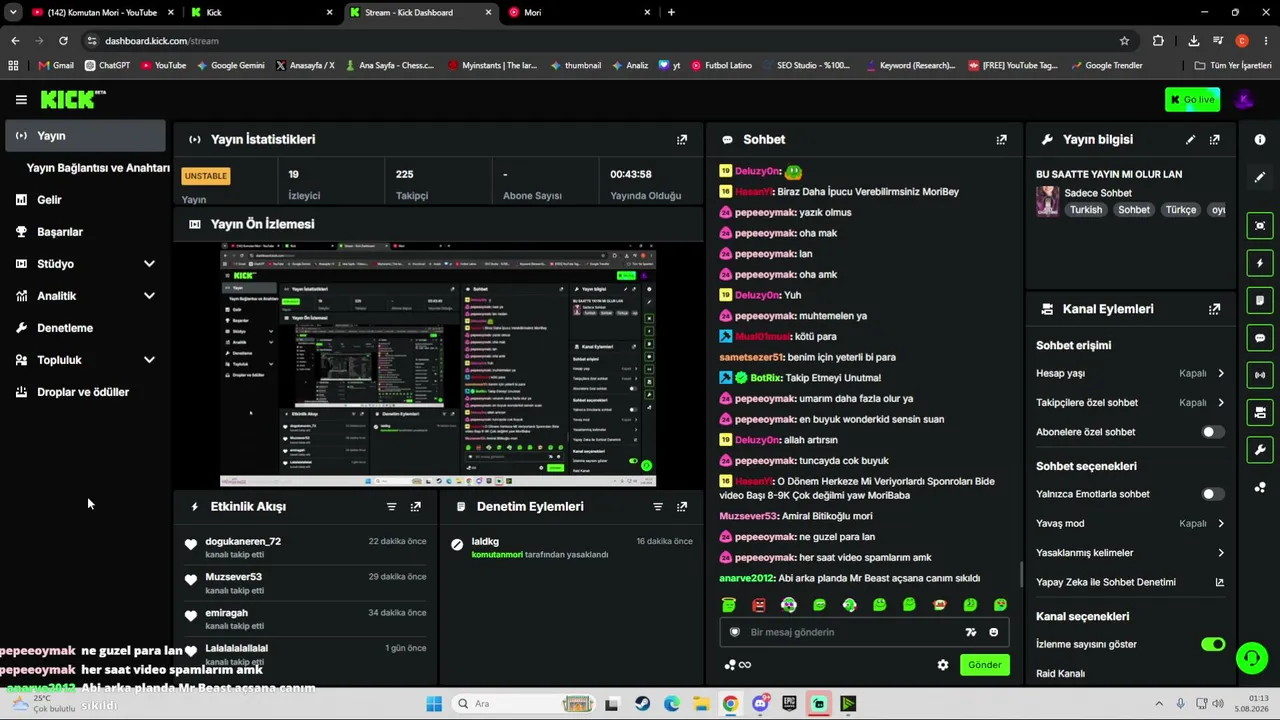Screen dimensions: 1280x720
Task: Toggle the broadcast stats widget in right sidebar
Action: (x=1260, y=375)
